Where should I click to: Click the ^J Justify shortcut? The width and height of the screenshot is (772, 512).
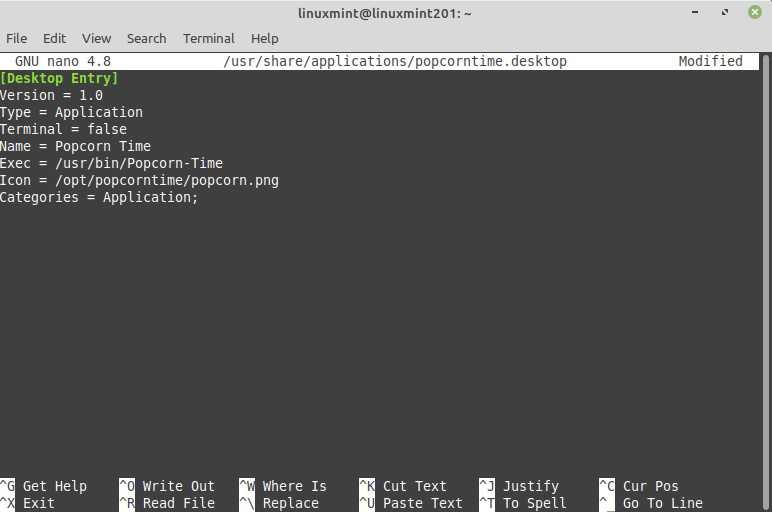tap(519, 486)
